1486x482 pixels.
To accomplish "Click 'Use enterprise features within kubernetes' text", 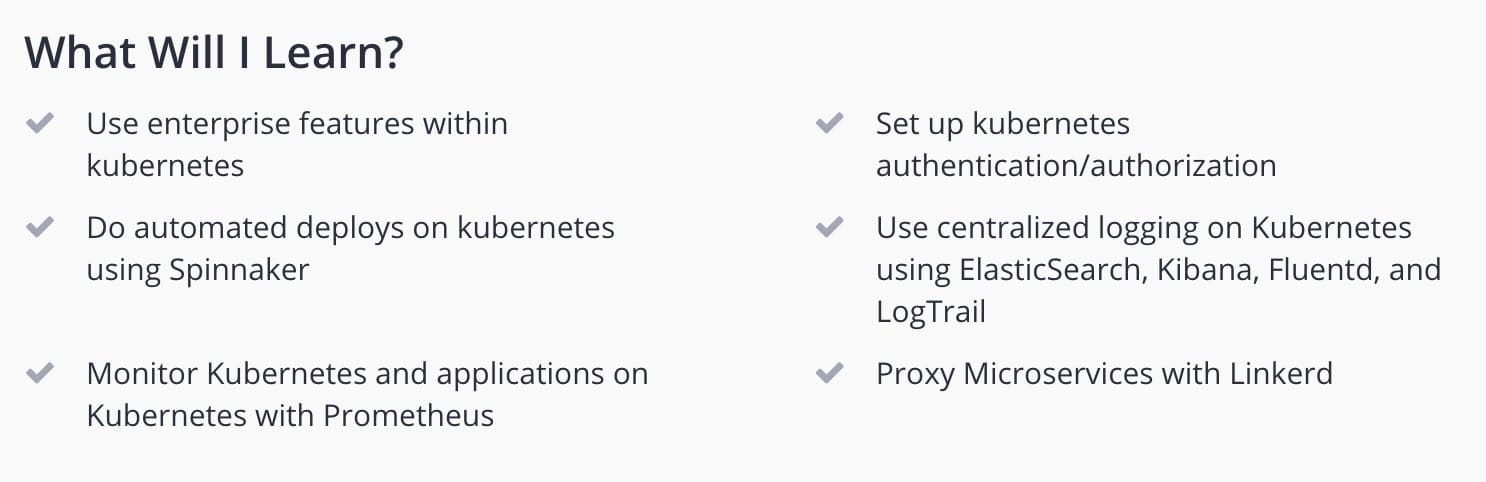I will (x=297, y=144).
